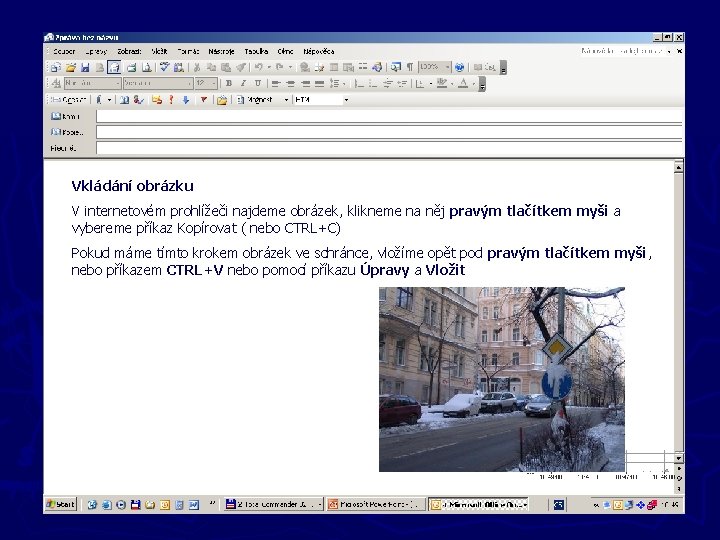Click the Print icon in standard toolbar

click(x=132, y=68)
